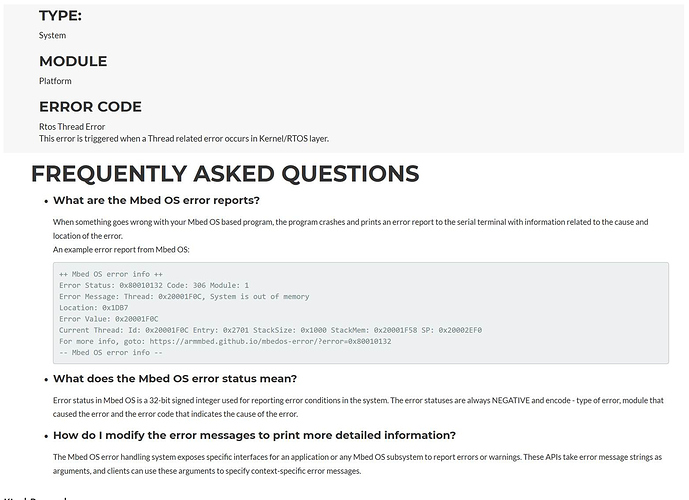The height and width of the screenshot is (500, 689).
Task: Click the armmbed.github.io mbedos-error URL
Action: [270, 341]
